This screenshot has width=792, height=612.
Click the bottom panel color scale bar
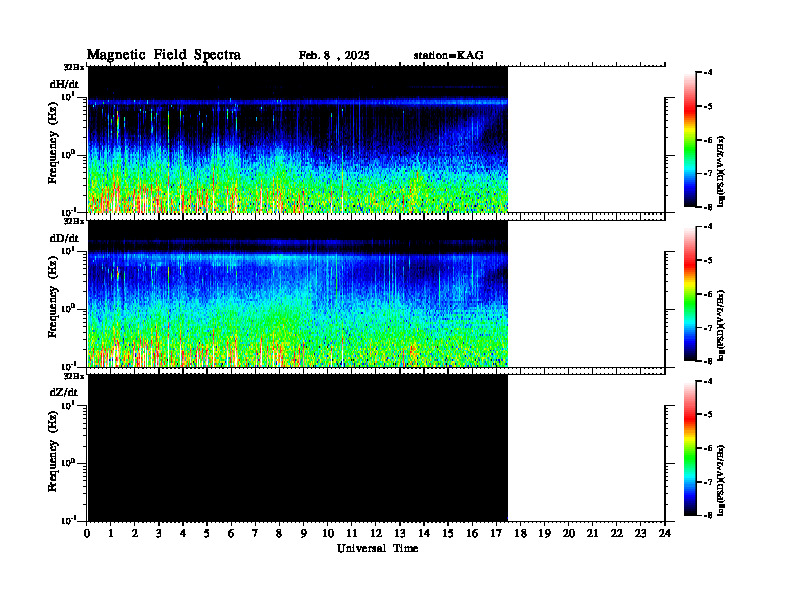690,448
